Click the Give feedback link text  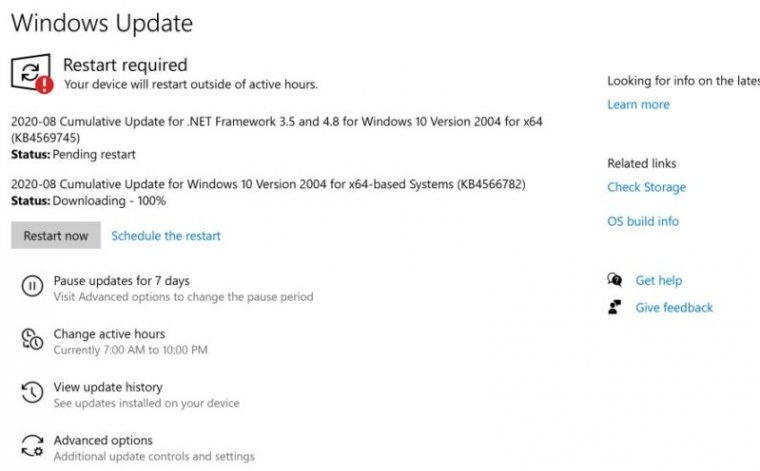(x=674, y=308)
